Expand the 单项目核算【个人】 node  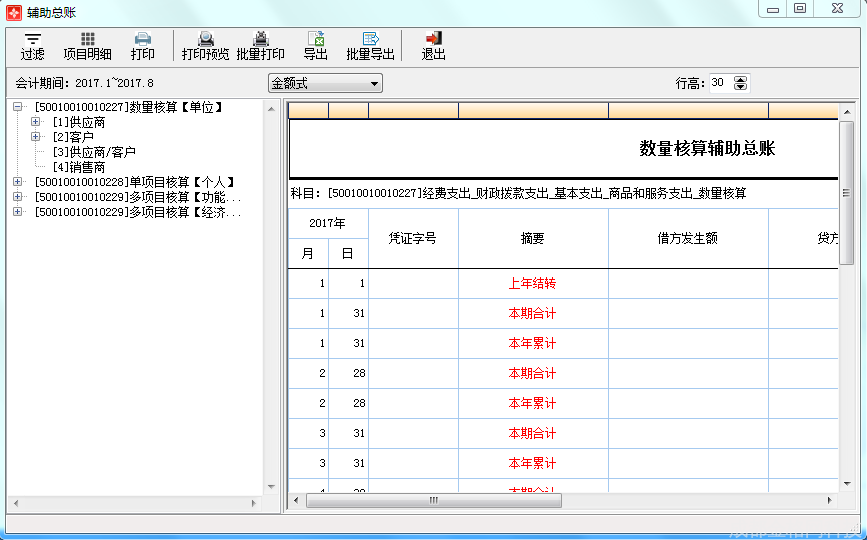coord(17,182)
